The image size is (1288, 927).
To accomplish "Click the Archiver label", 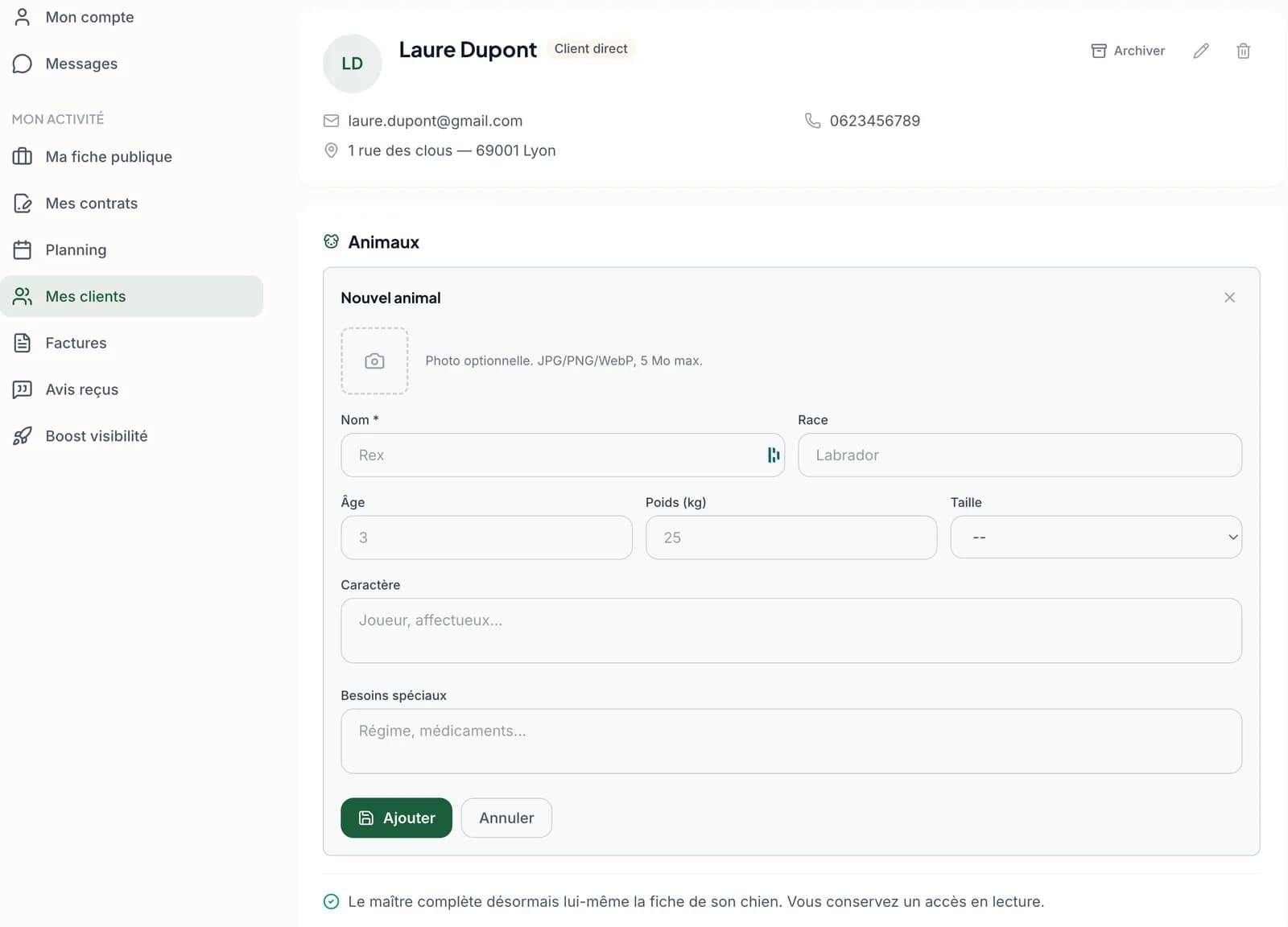I will point(1139,51).
